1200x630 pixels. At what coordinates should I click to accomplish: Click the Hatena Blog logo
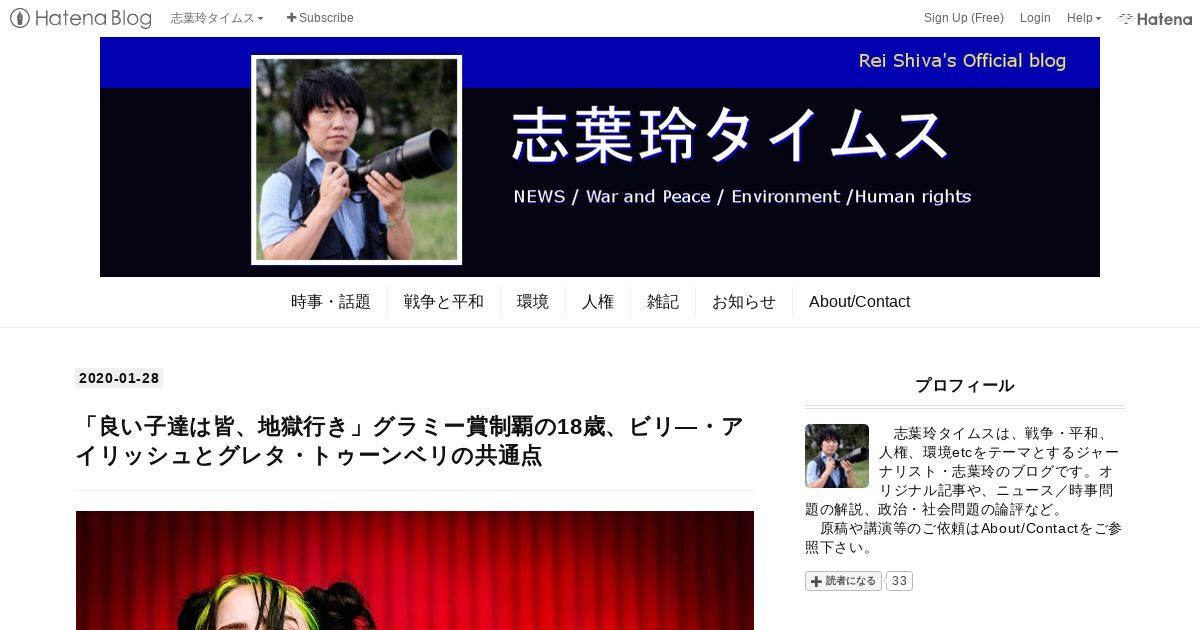click(81, 18)
